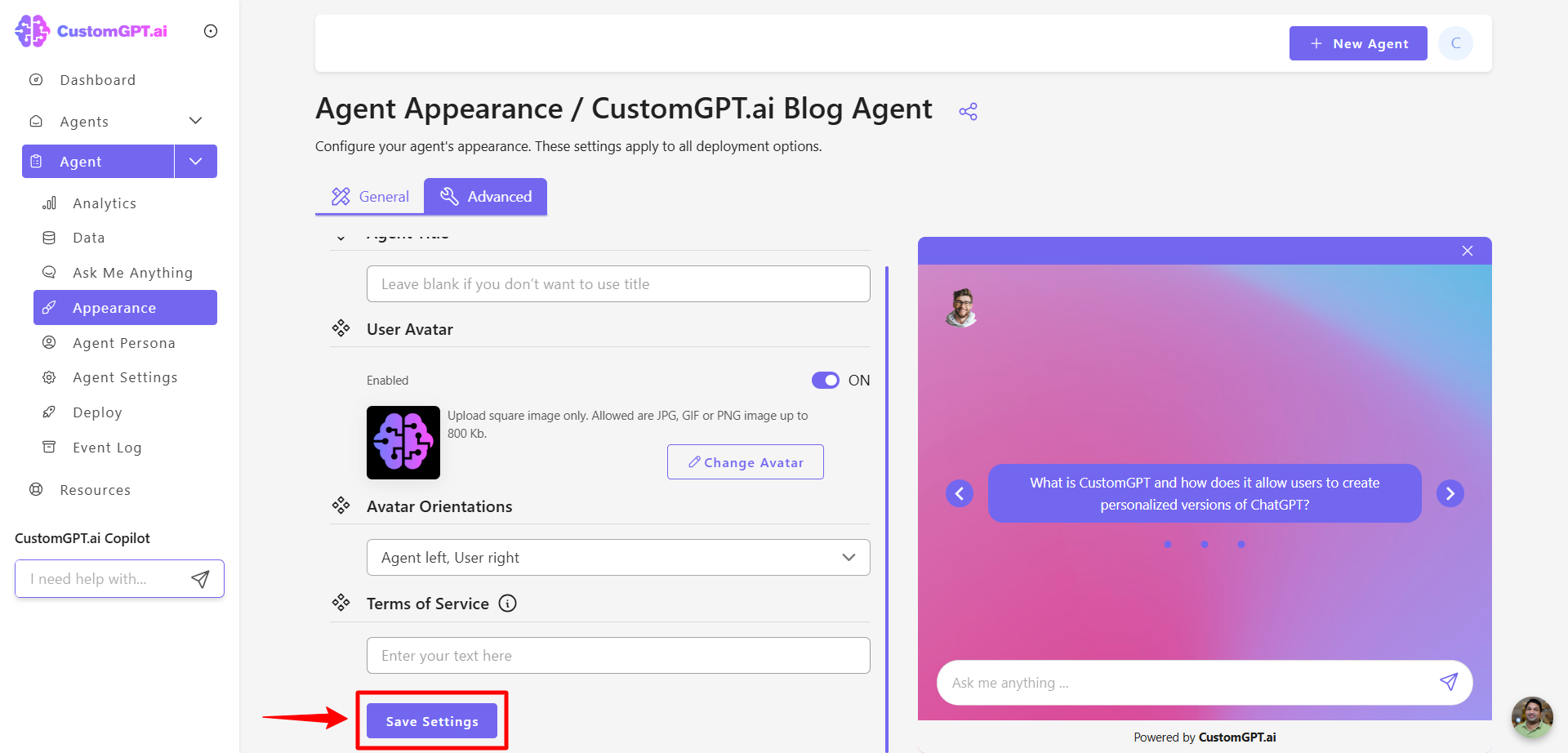1568x753 pixels.
Task: Toggle the User Avatar Enabled switch
Action: click(826, 381)
